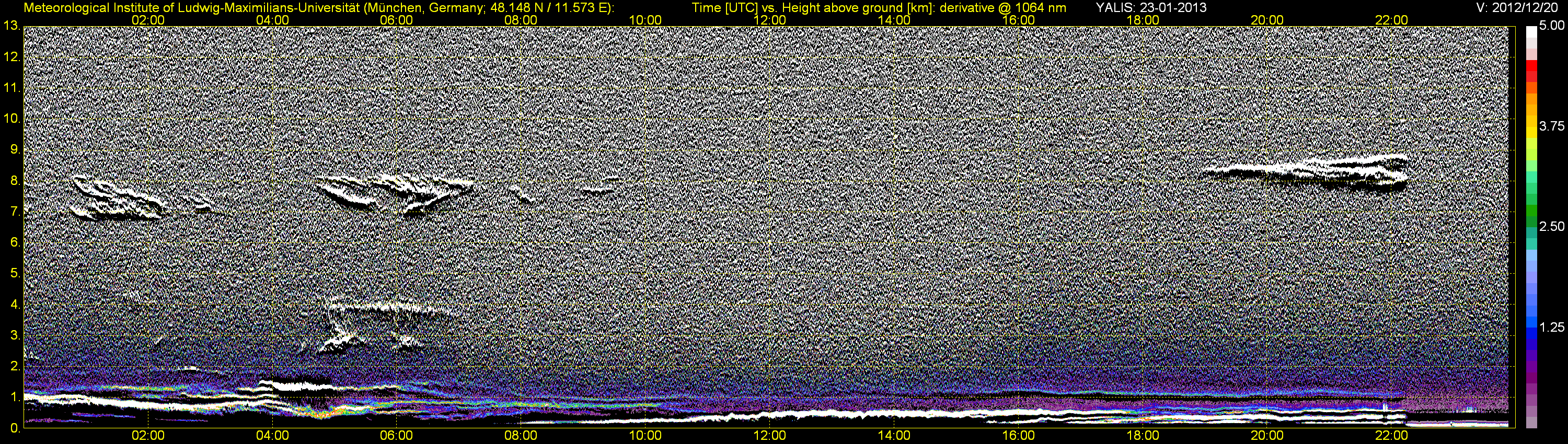The width and height of the screenshot is (1568, 444).
Task: Click the height axis '10.' label
Action: click(x=12, y=119)
